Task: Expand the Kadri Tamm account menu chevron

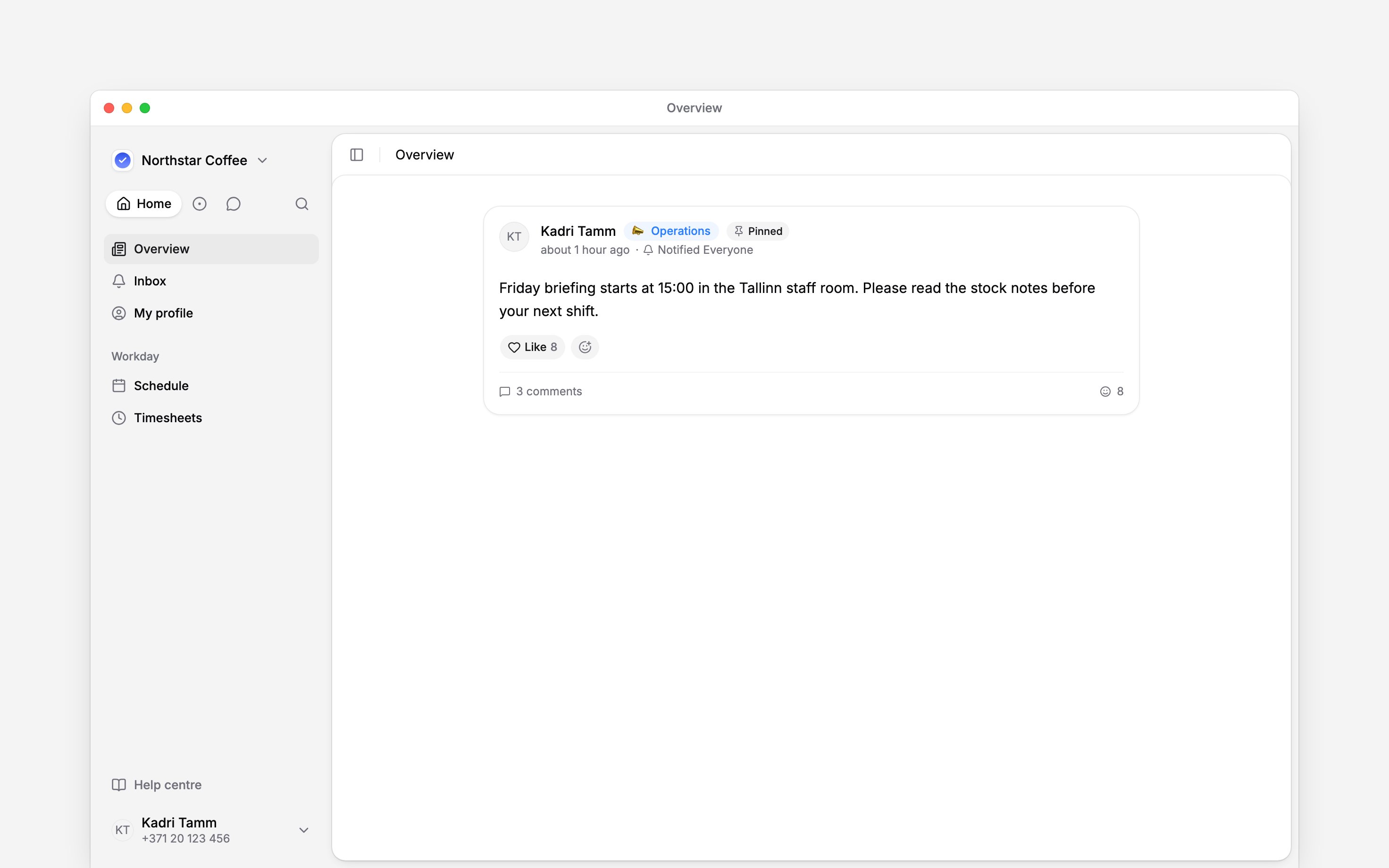Action: [x=304, y=829]
